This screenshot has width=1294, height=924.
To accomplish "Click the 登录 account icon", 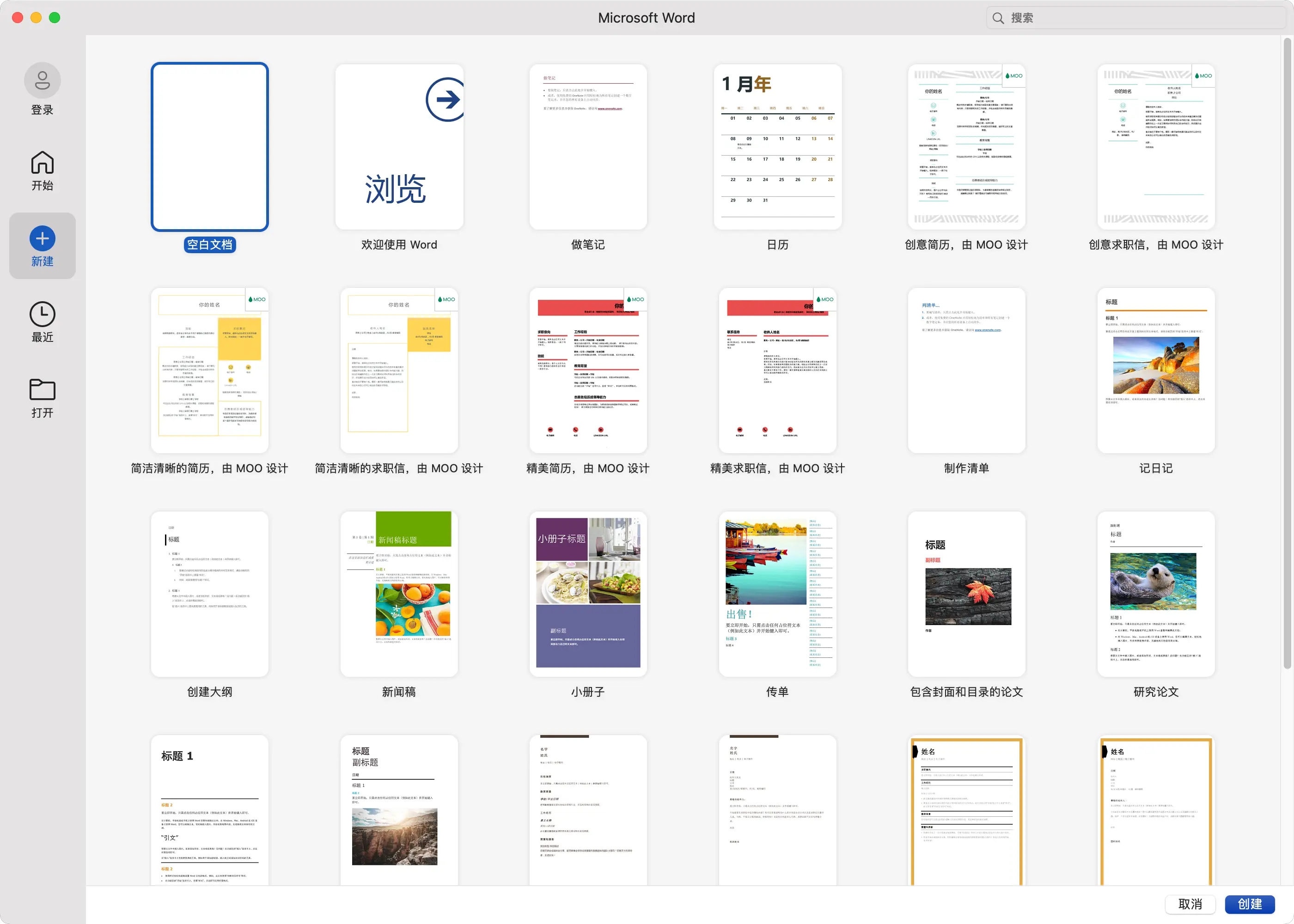I will tap(42, 80).
